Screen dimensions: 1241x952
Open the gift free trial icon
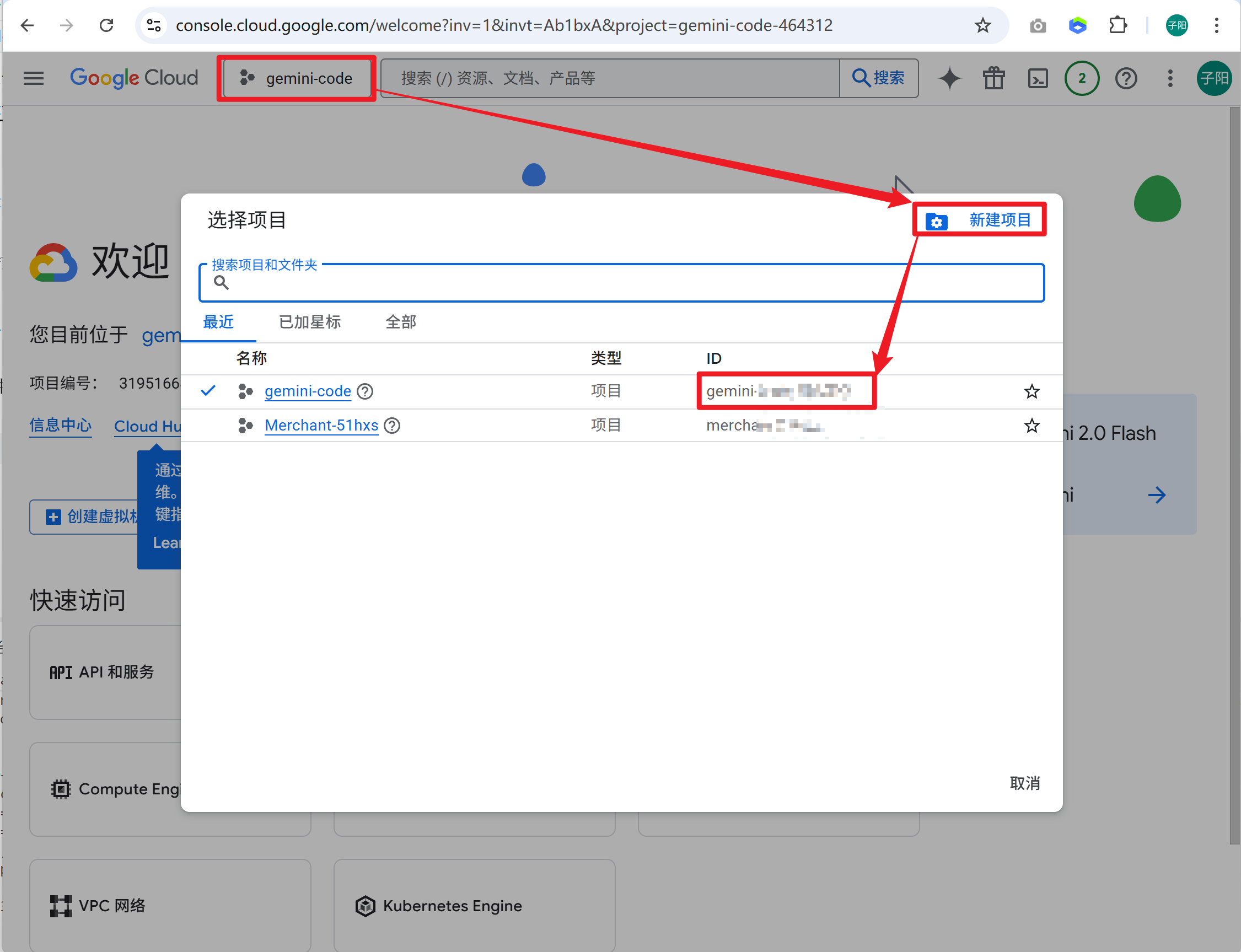point(993,78)
